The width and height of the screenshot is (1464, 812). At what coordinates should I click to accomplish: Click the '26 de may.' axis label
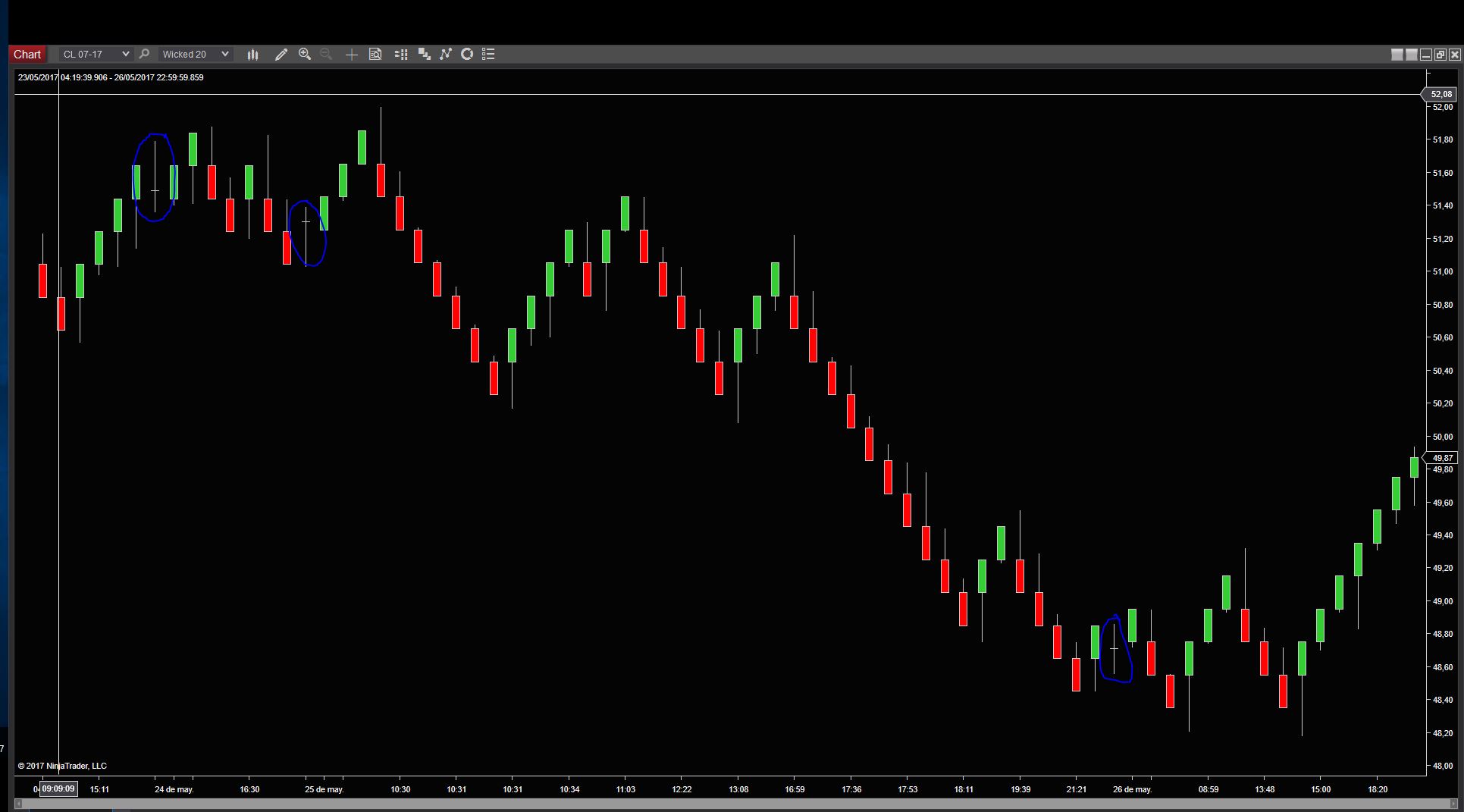(1133, 789)
